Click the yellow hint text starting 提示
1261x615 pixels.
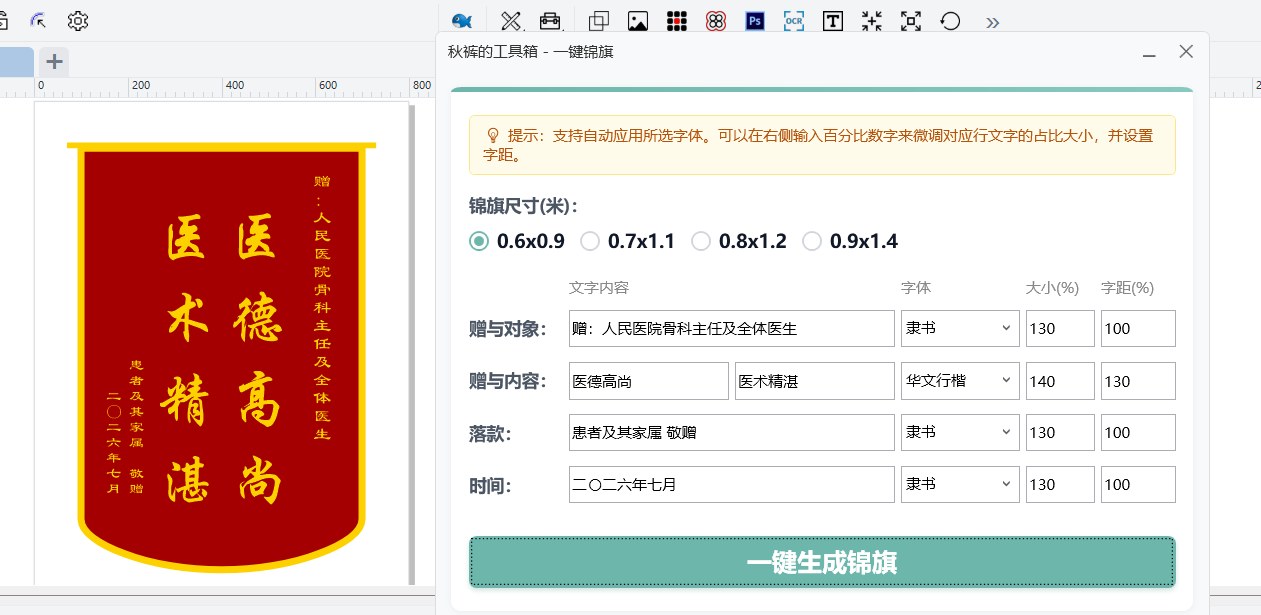point(818,145)
